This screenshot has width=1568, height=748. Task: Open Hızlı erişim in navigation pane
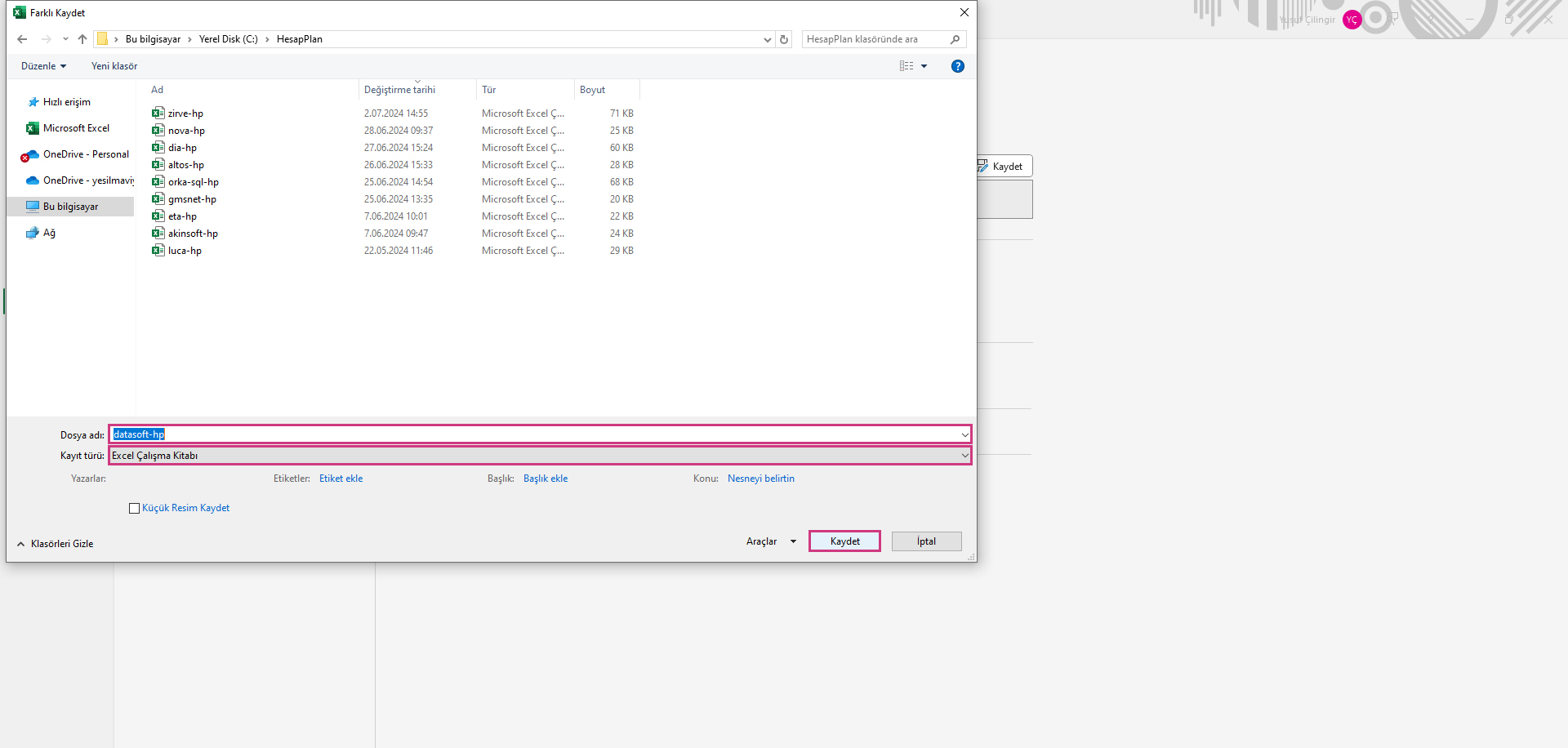tap(66, 102)
